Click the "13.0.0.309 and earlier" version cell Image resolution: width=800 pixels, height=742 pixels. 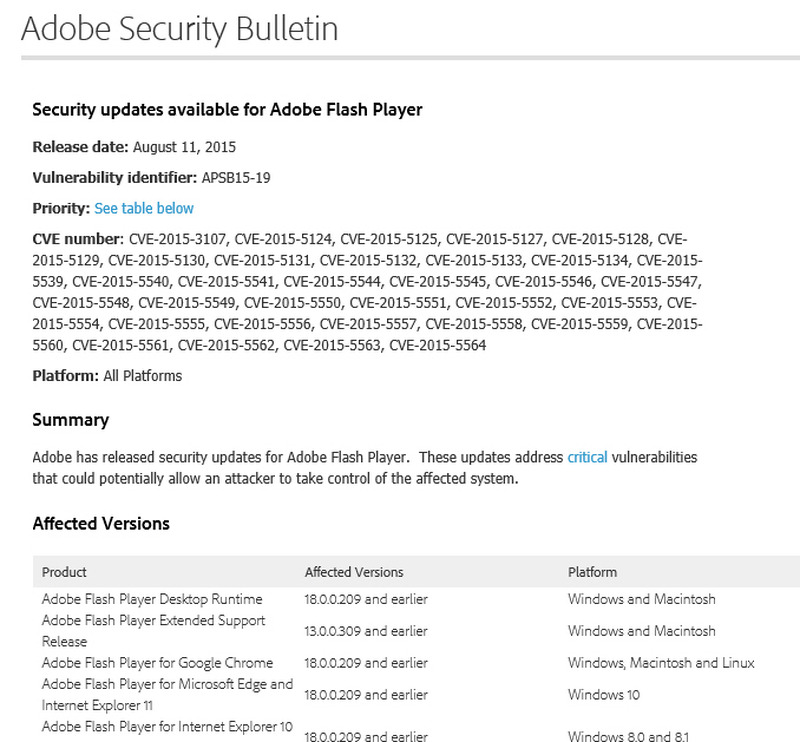(366, 631)
